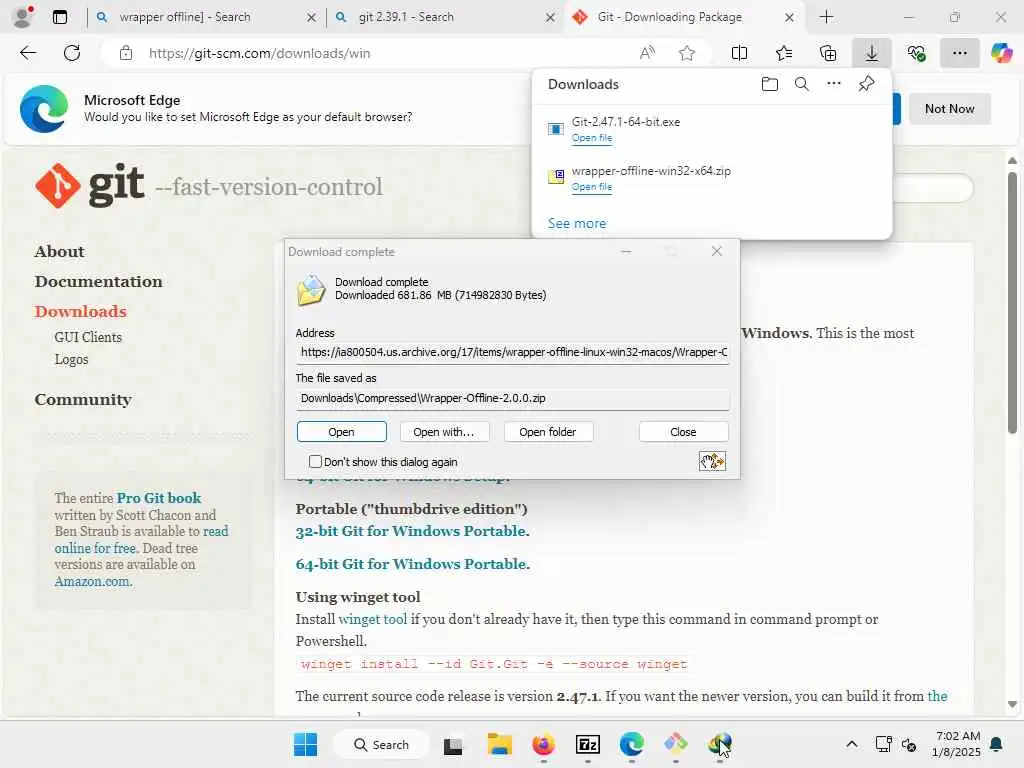1024x768 pixels.
Task: Activate the Read aloud icon
Action: (x=647, y=53)
